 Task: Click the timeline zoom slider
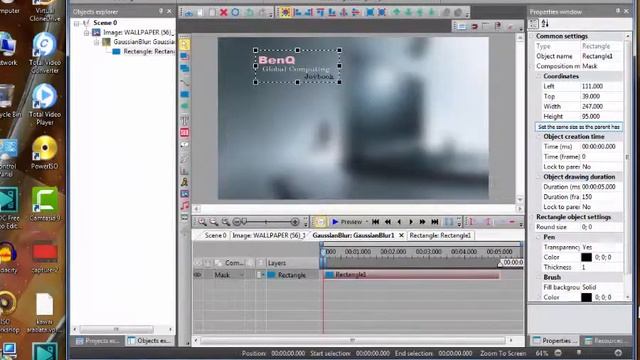(266, 222)
